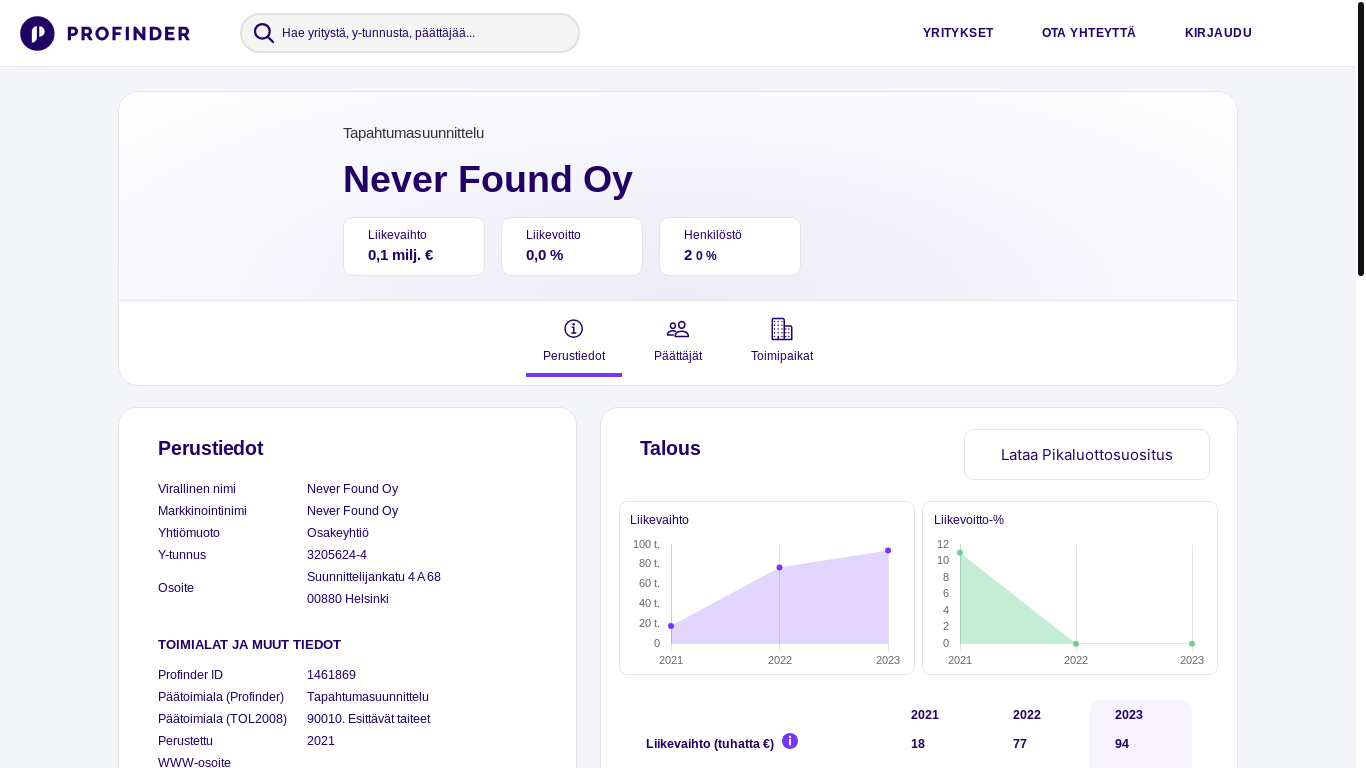The width and height of the screenshot is (1366, 768).
Task: Click the page vertical scrollbar thumb
Action: [1361, 139]
